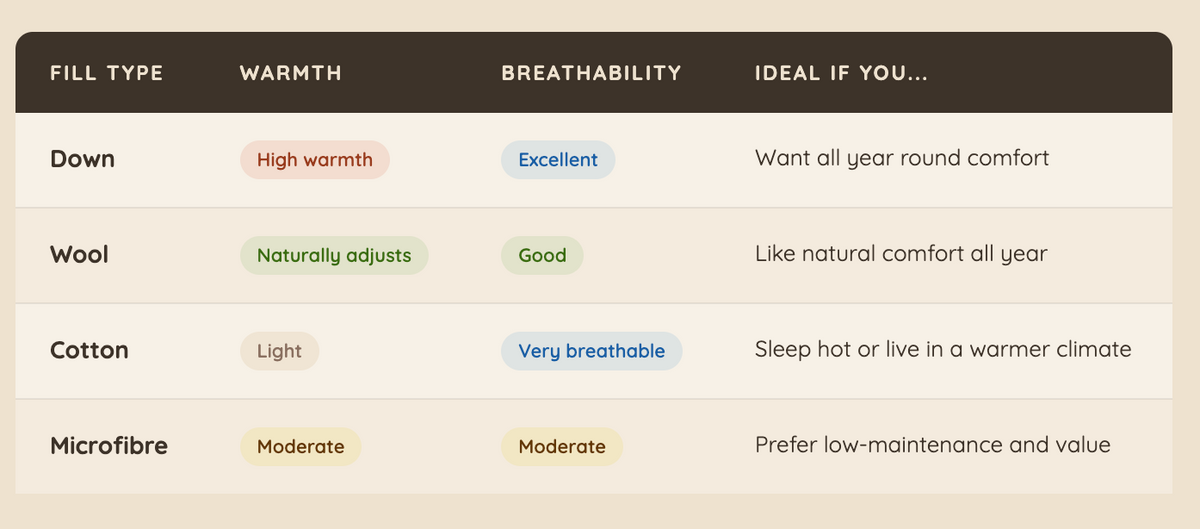This screenshot has height=529, width=1200.
Task: Click 'Sleep hot or live in a warmer climate'
Action: pos(943,350)
